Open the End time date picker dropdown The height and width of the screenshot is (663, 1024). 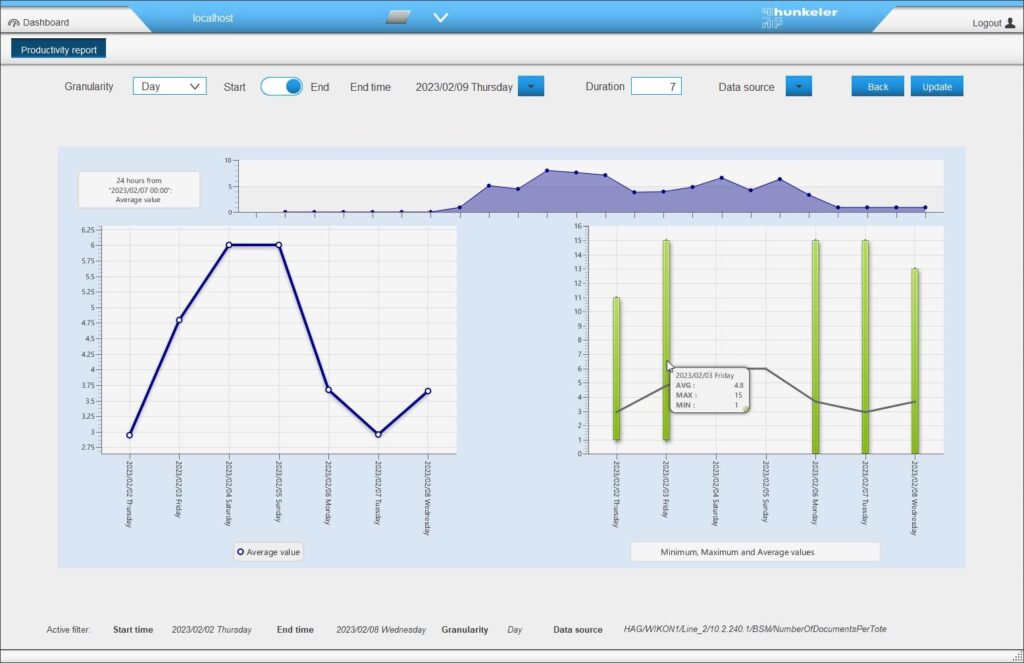pos(531,86)
